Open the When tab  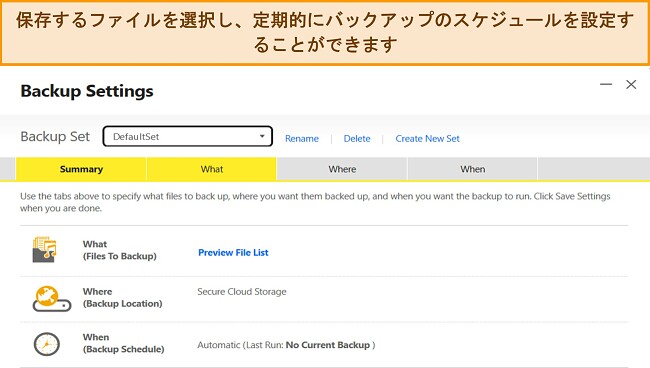click(473, 169)
